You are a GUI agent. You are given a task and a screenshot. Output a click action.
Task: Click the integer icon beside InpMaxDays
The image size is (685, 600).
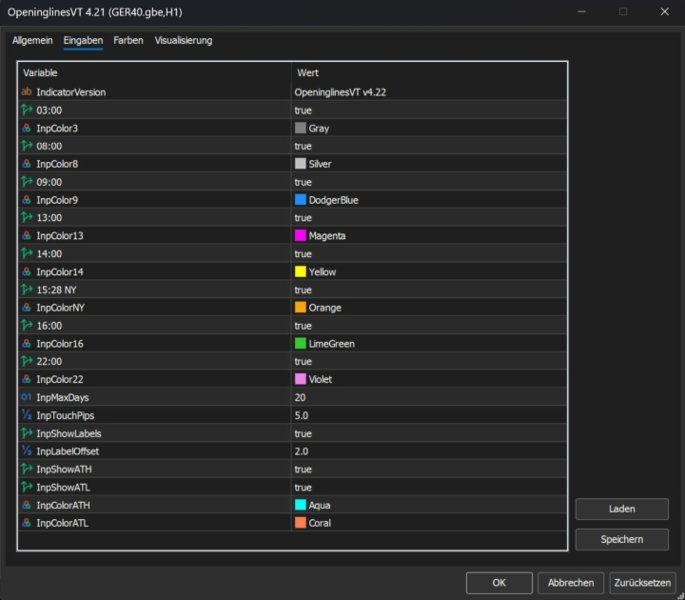tap(26, 397)
